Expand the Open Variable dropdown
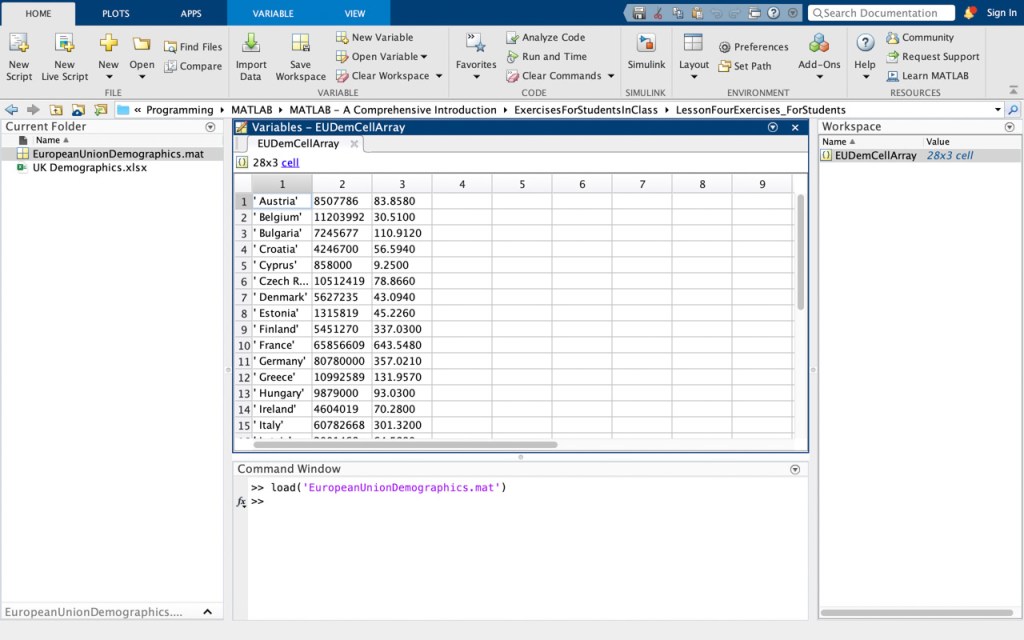The width and height of the screenshot is (1024, 640). click(x=424, y=57)
